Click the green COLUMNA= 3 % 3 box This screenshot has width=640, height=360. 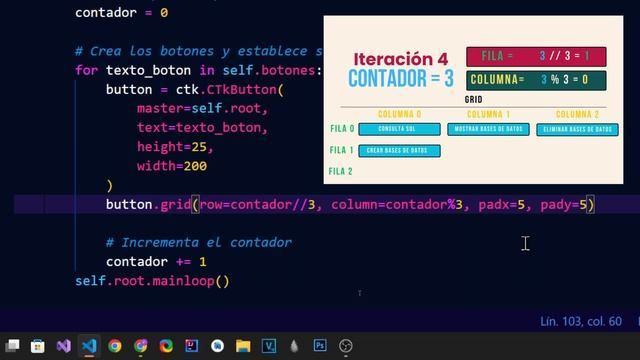[x=536, y=80]
